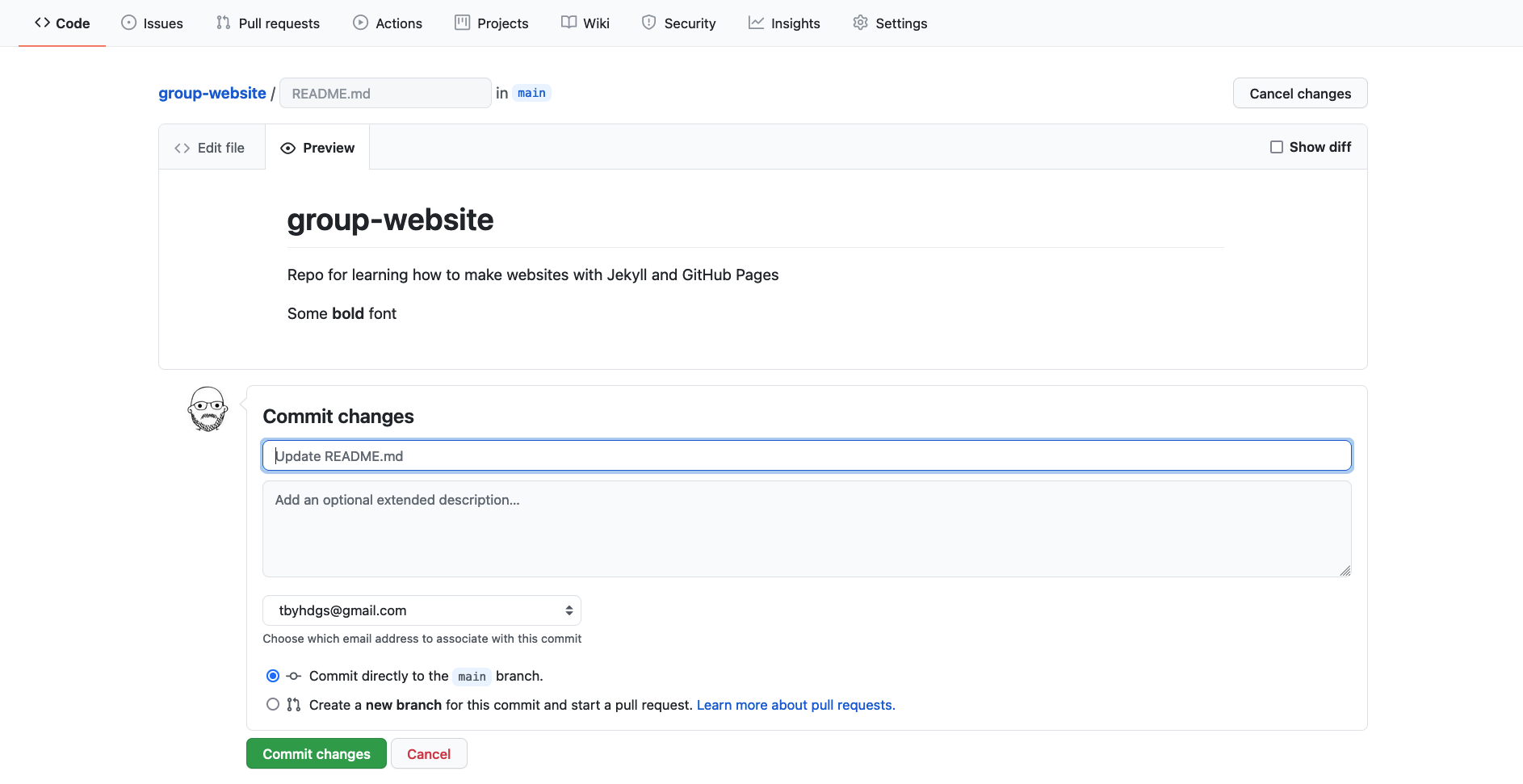Click the group-website heading in preview
The width and height of the screenshot is (1523, 784).
(x=391, y=220)
